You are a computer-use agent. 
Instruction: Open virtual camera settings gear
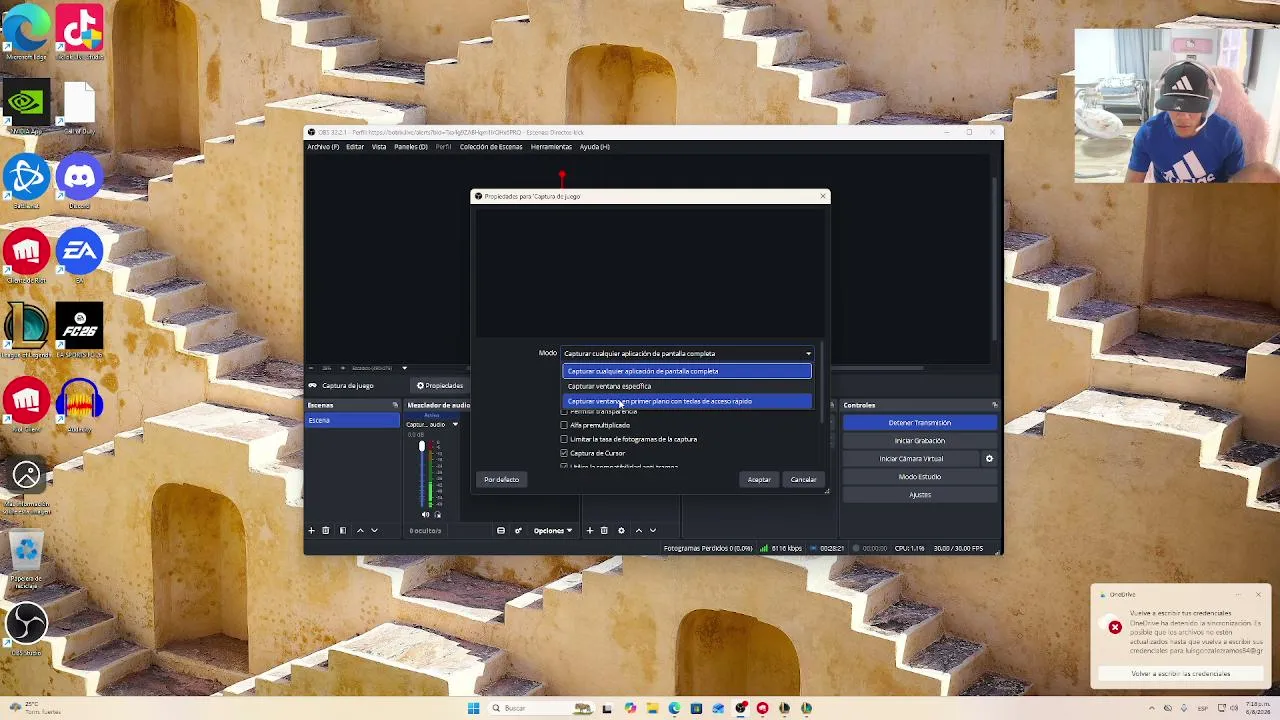click(x=989, y=459)
